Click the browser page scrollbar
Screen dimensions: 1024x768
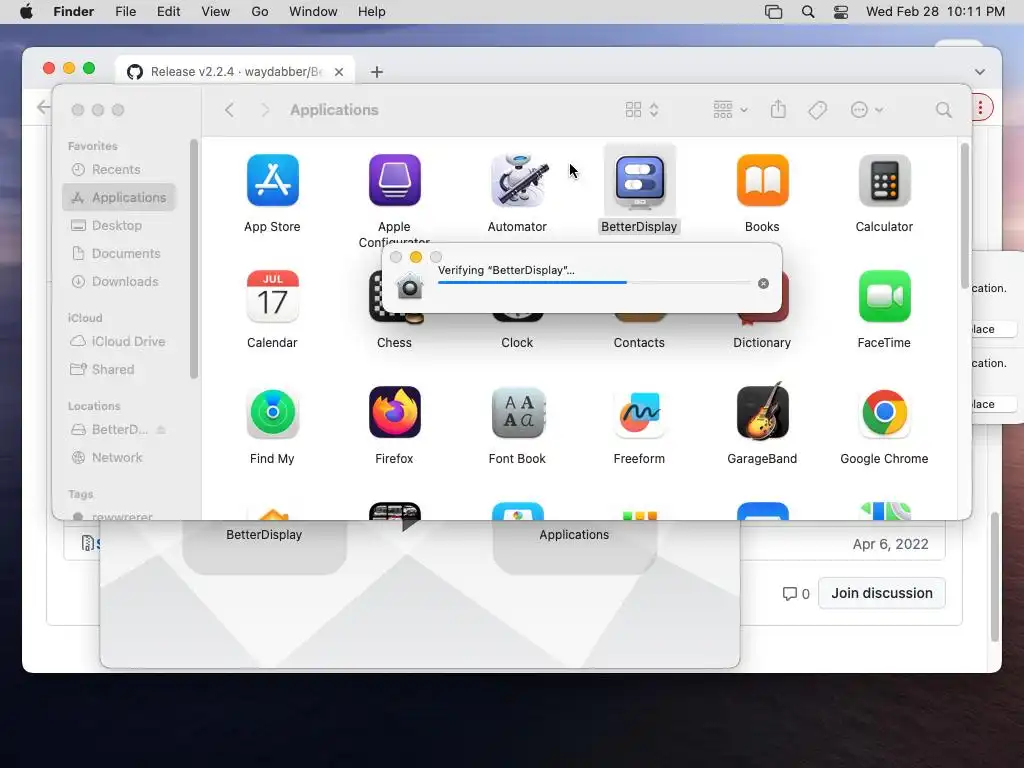click(995, 577)
